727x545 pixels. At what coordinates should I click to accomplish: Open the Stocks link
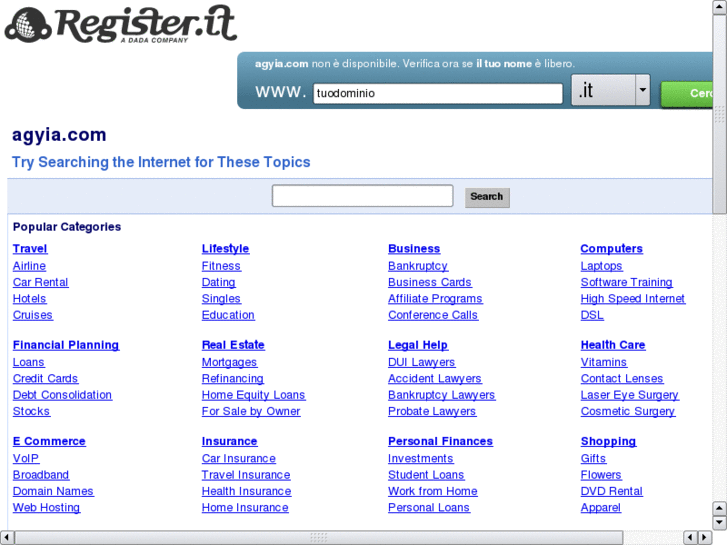(31, 411)
